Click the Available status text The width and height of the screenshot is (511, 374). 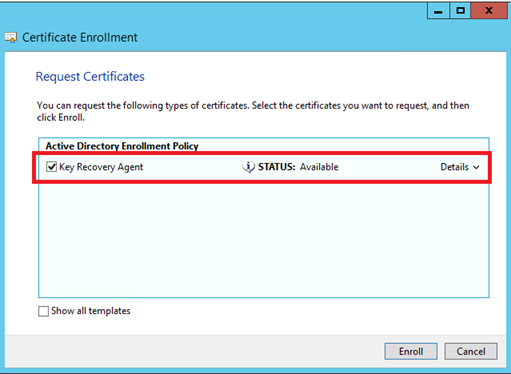tap(319, 167)
